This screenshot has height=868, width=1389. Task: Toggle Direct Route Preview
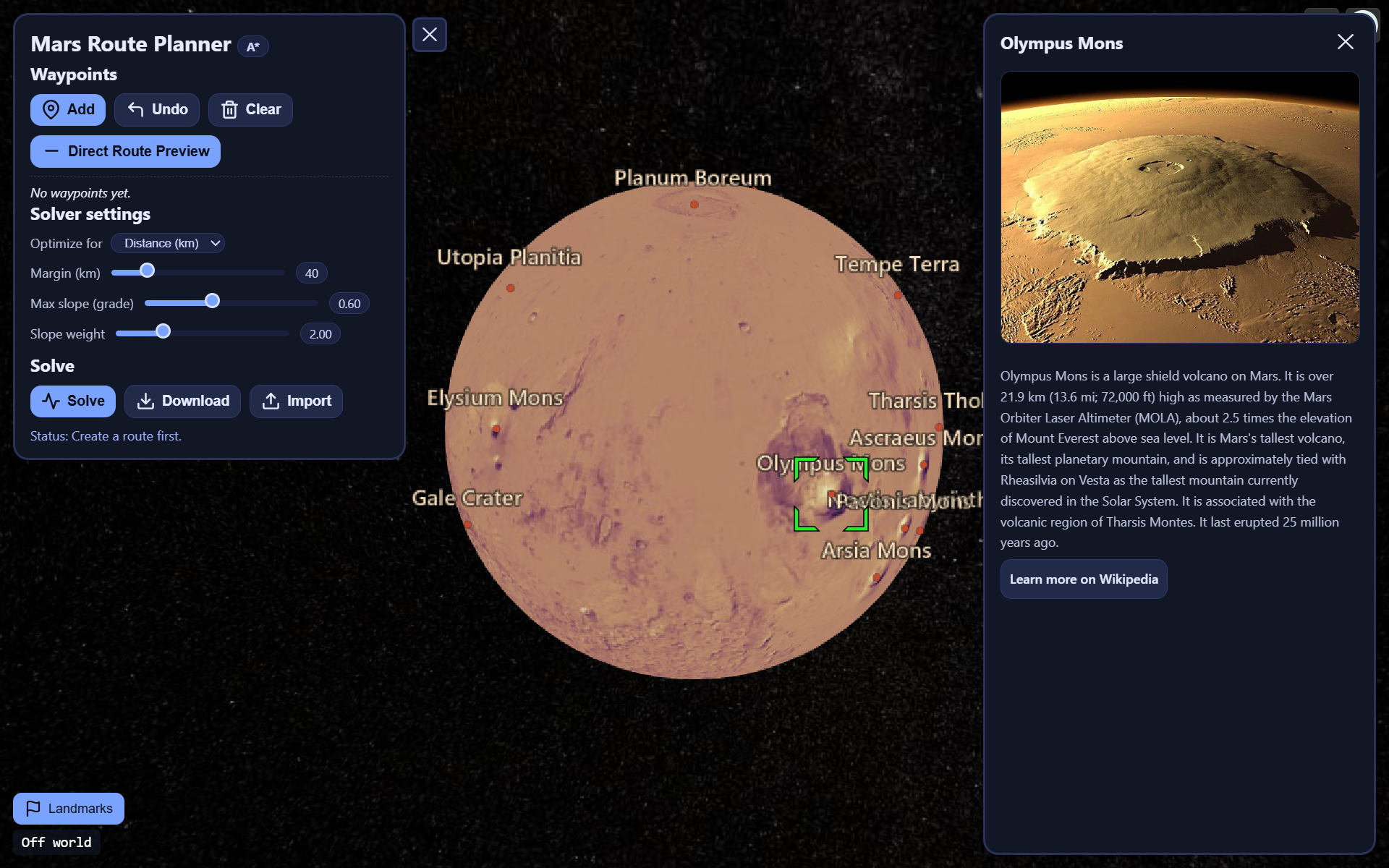(125, 151)
